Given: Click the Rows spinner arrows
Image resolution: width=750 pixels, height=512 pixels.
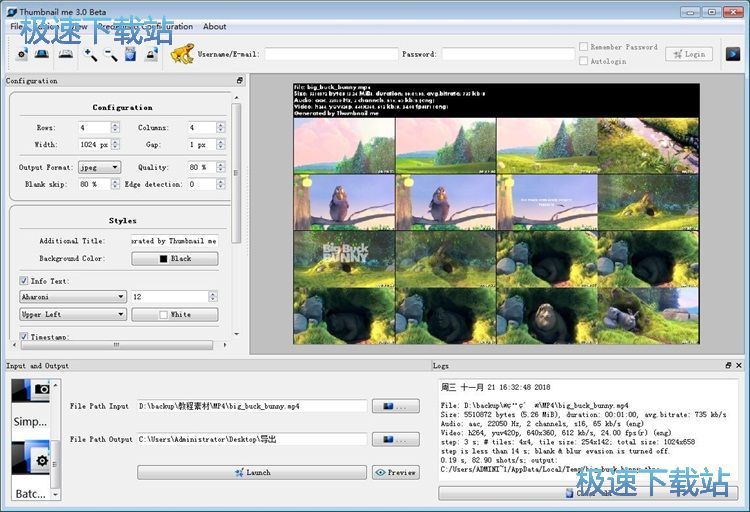Looking at the screenshot, I should 115,127.
